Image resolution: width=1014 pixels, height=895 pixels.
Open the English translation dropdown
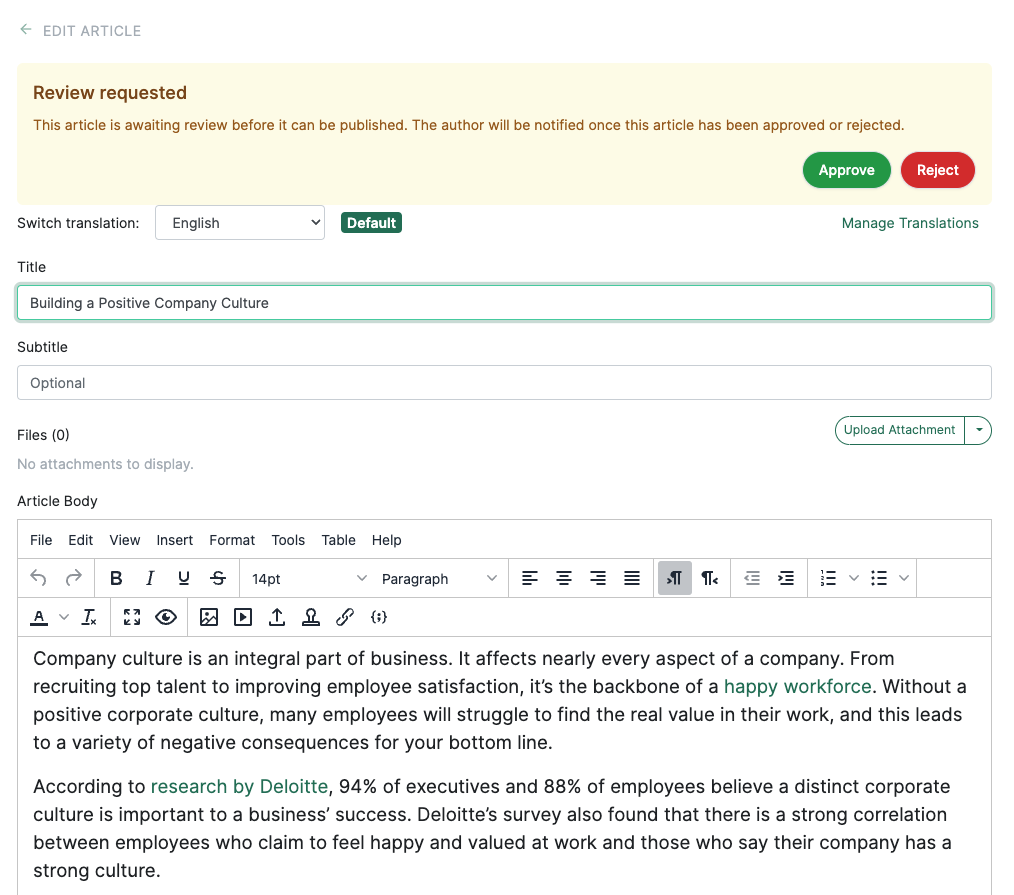pos(240,223)
